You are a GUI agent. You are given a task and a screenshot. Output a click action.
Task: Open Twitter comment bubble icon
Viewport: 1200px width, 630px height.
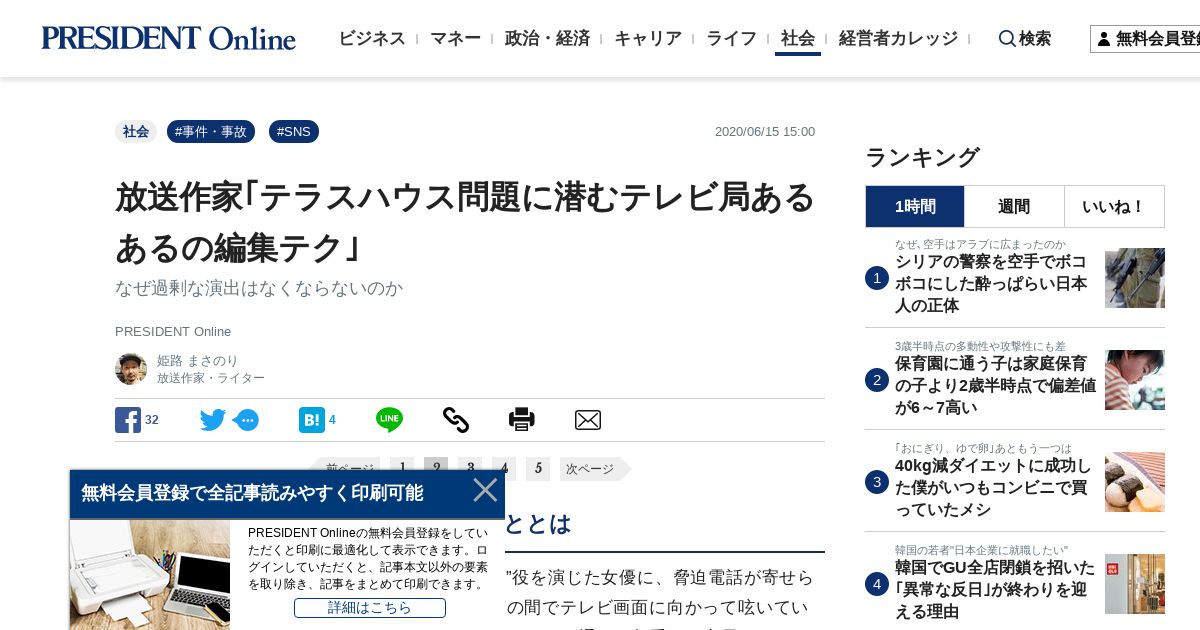[246, 420]
